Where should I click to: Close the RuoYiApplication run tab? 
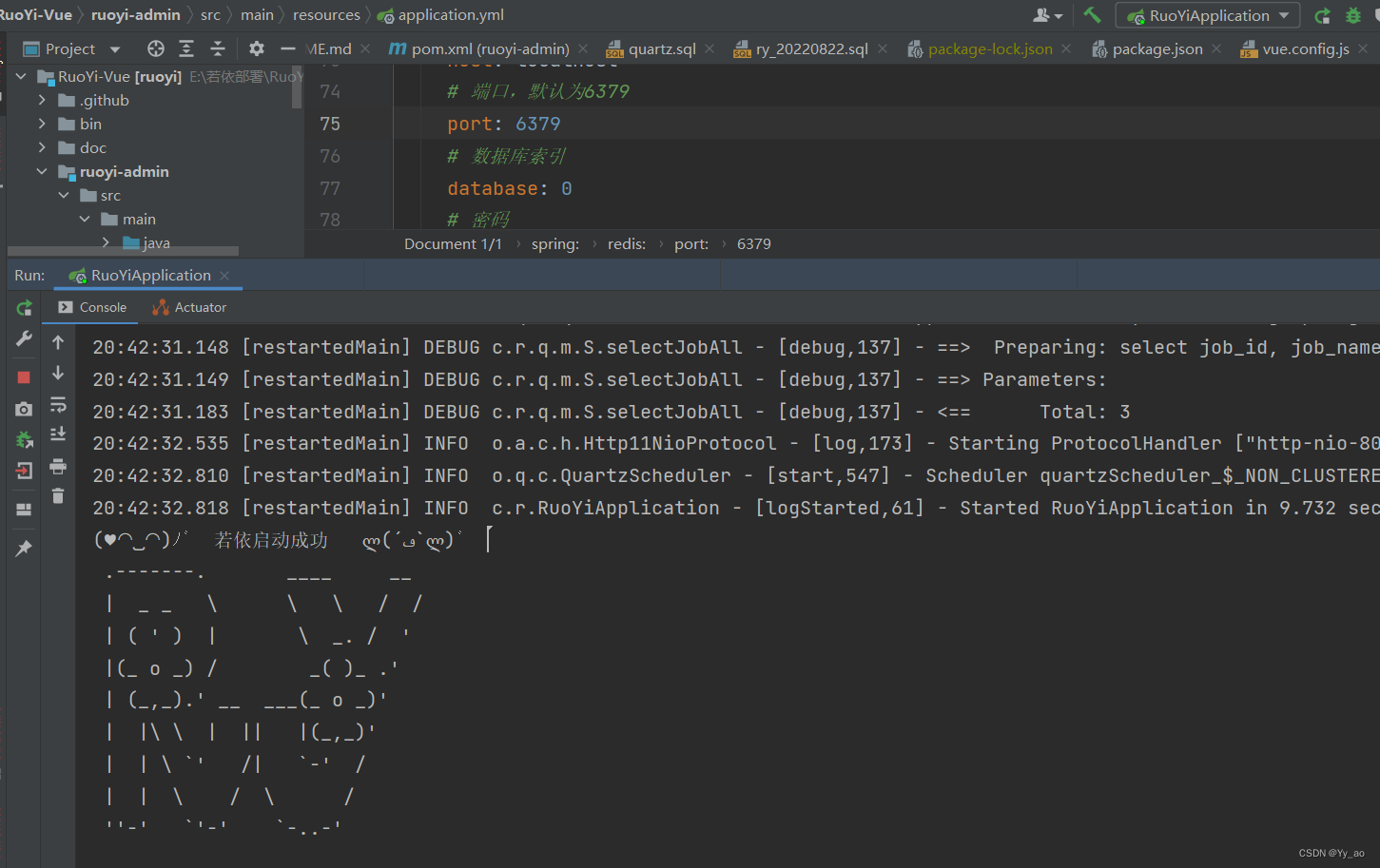point(224,276)
